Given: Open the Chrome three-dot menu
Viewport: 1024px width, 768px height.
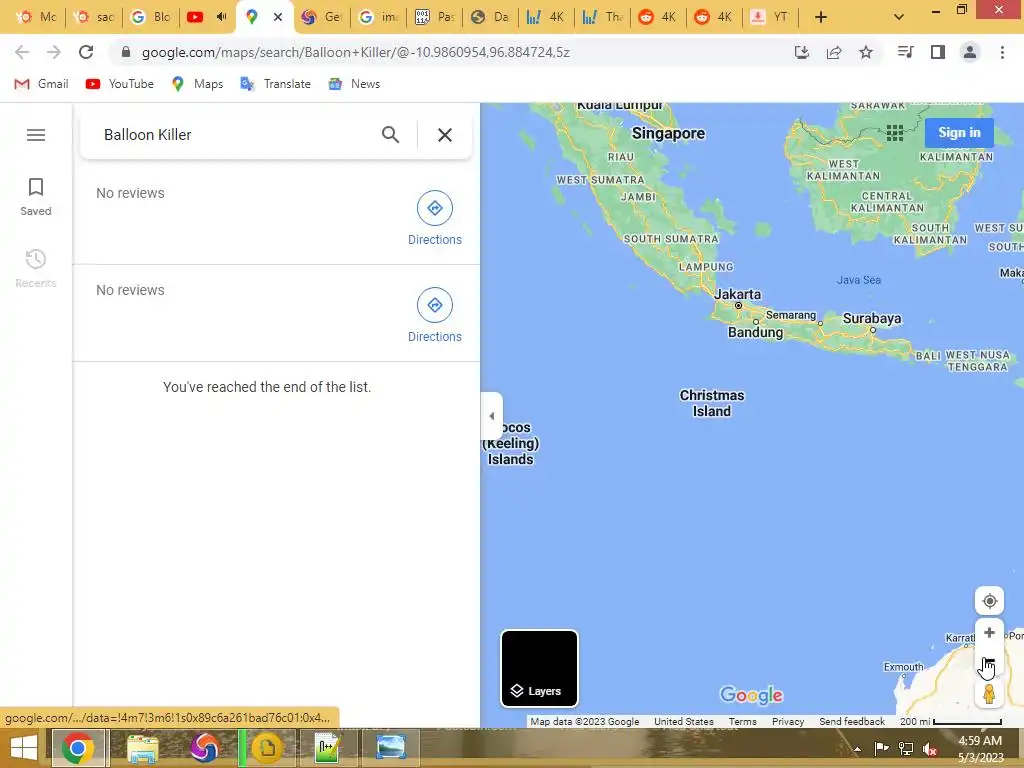Looking at the screenshot, I should 1002,52.
